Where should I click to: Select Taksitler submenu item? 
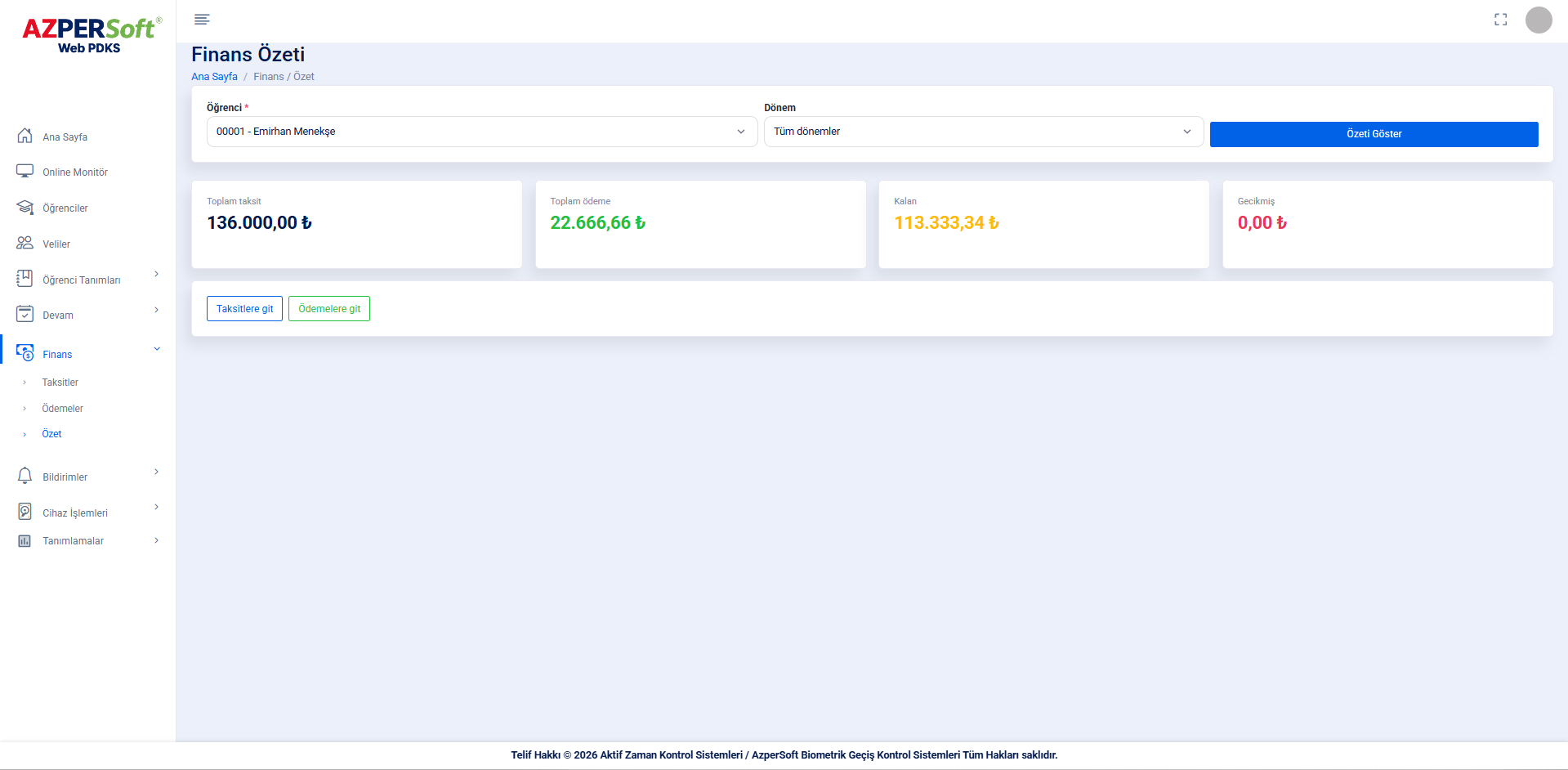click(60, 383)
